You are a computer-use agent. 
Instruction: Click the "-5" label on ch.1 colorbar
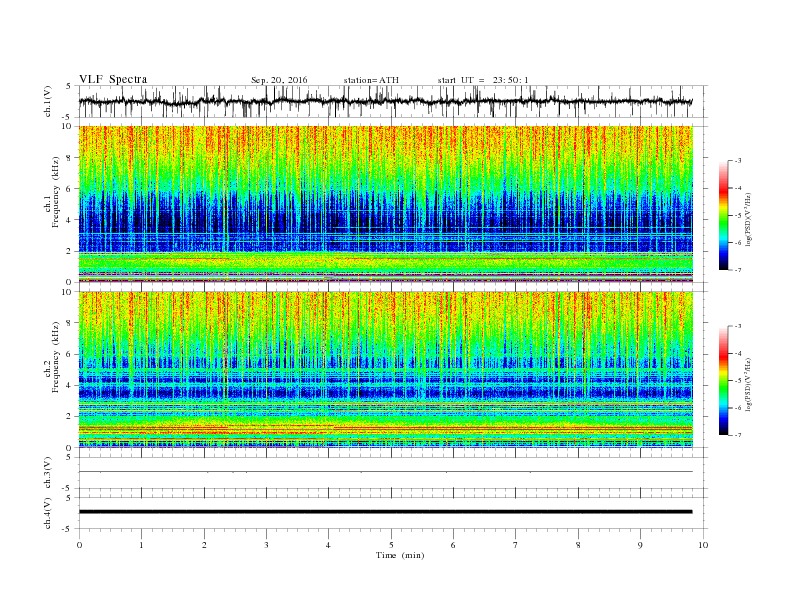[737, 216]
